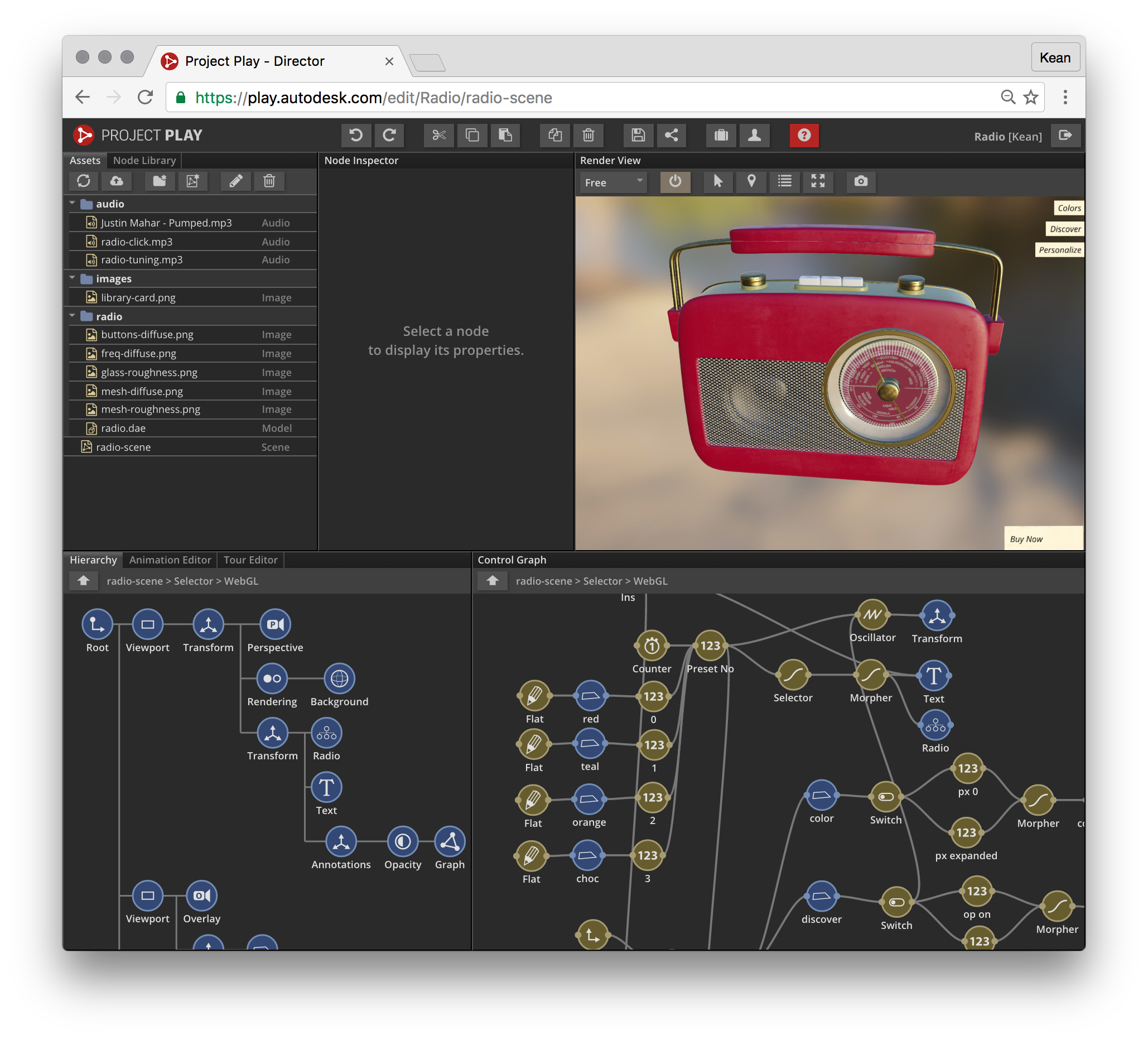1148x1040 pixels.
Task: Click the location pin icon in Render View
Action: click(751, 181)
